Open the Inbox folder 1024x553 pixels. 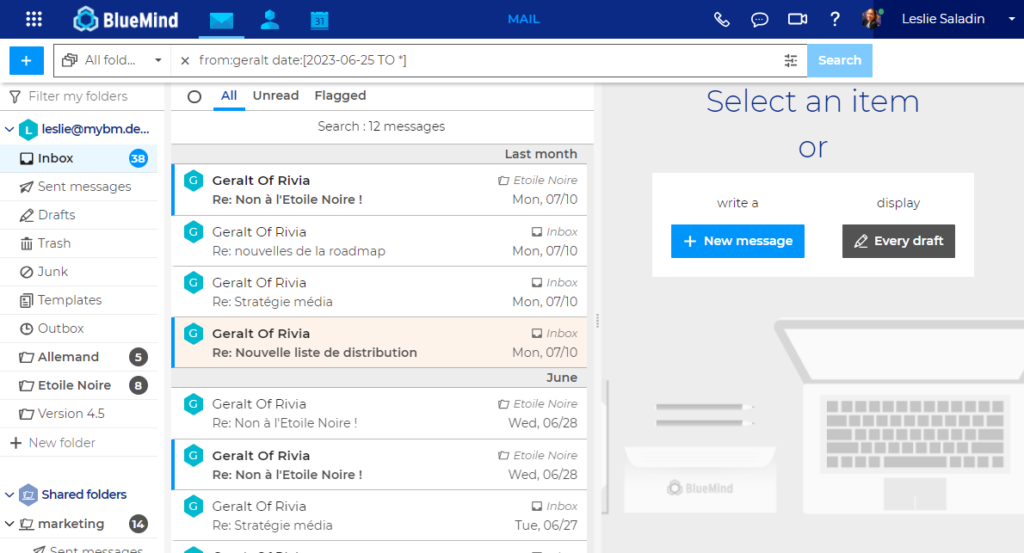(x=78, y=158)
